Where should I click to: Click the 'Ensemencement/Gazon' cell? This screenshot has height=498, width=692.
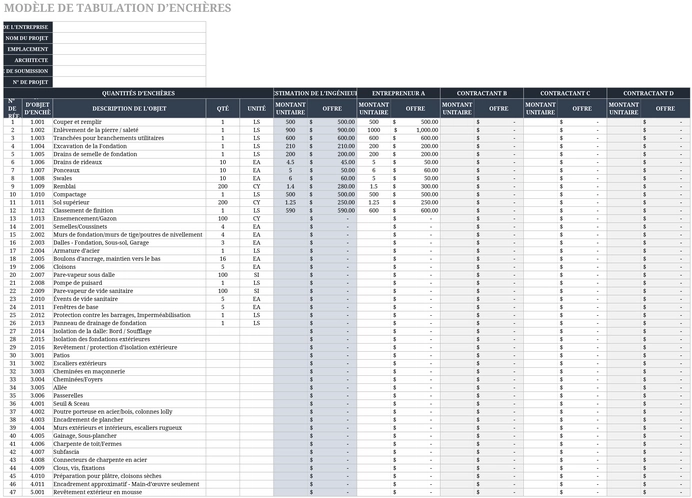tap(129, 219)
